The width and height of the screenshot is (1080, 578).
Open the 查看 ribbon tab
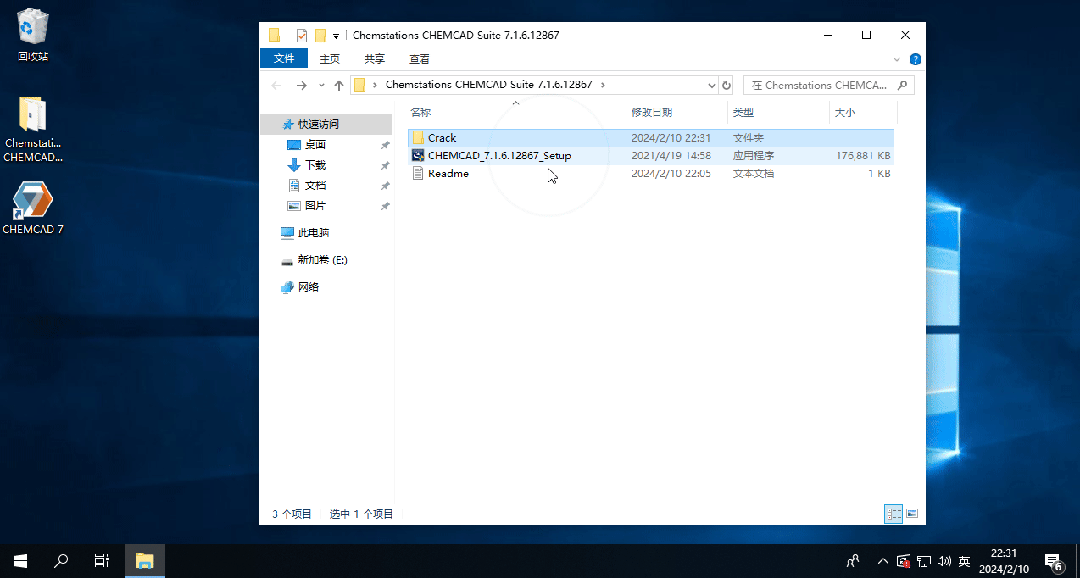click(419, 59)
